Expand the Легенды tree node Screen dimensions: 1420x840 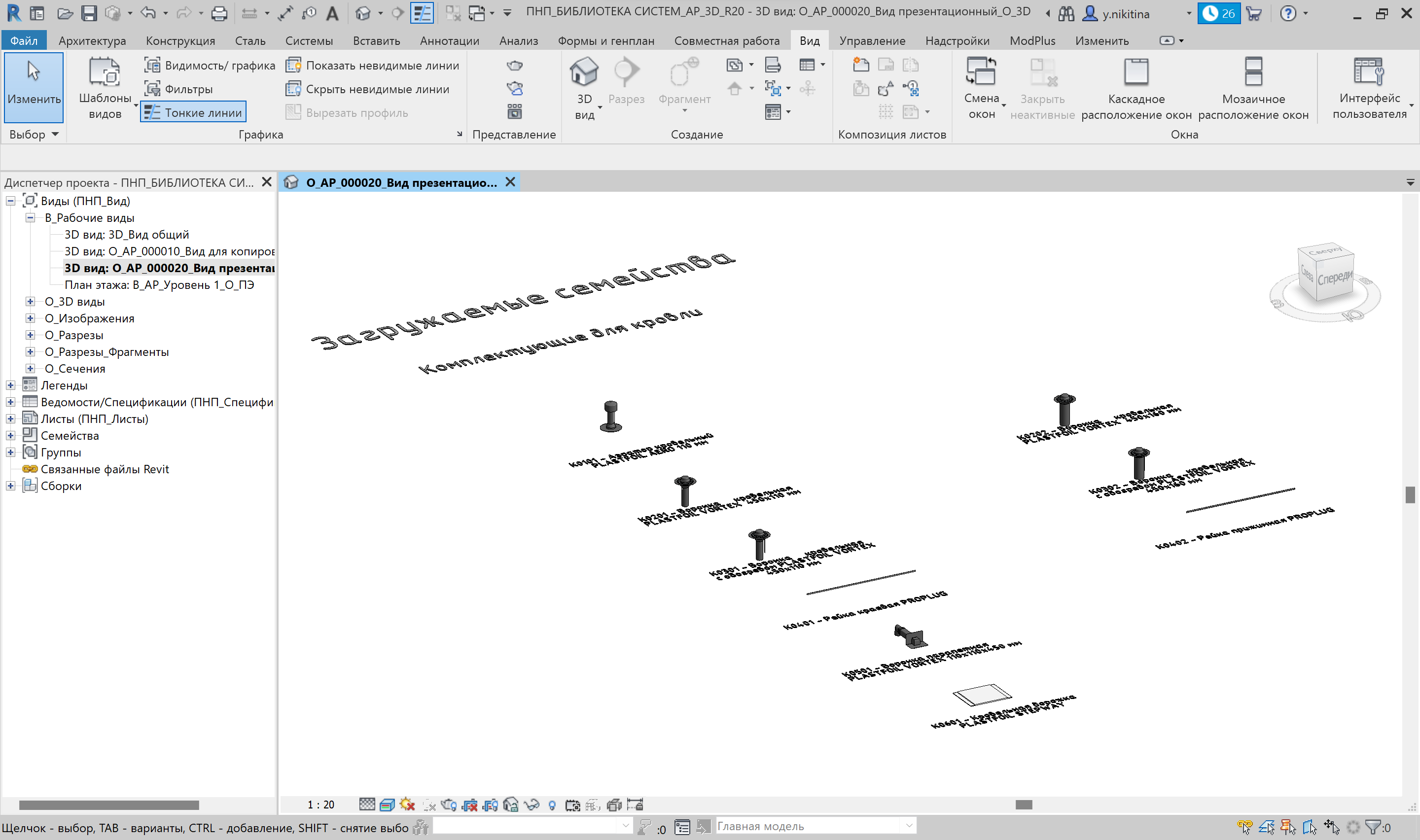click(10, 385)
